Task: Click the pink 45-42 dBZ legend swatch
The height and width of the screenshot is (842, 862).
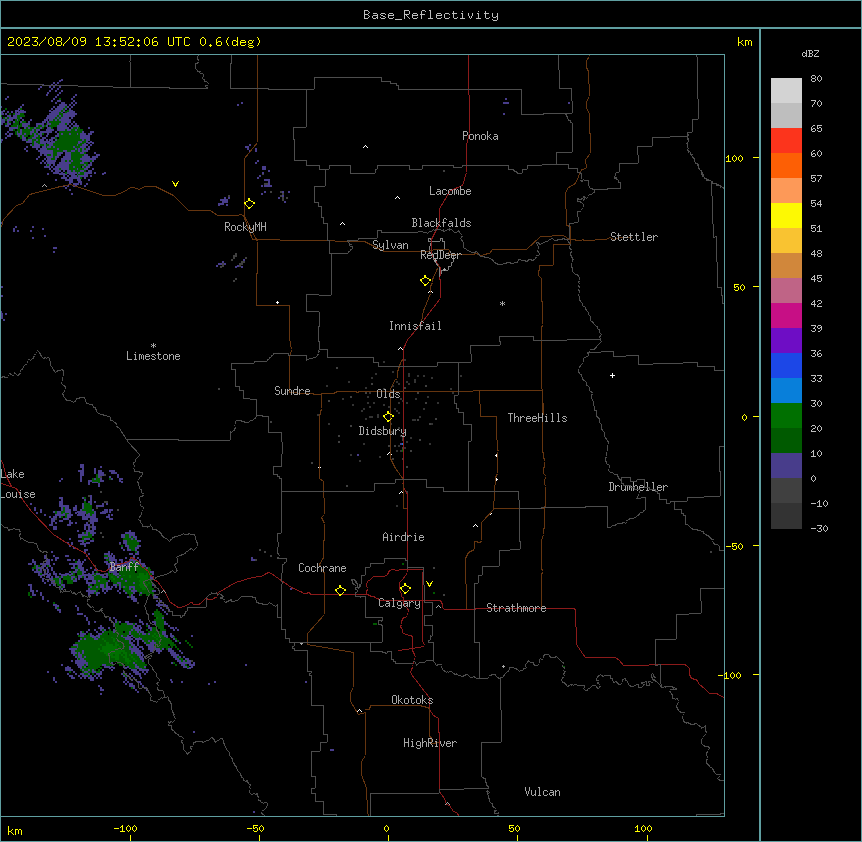Action: 786,291
